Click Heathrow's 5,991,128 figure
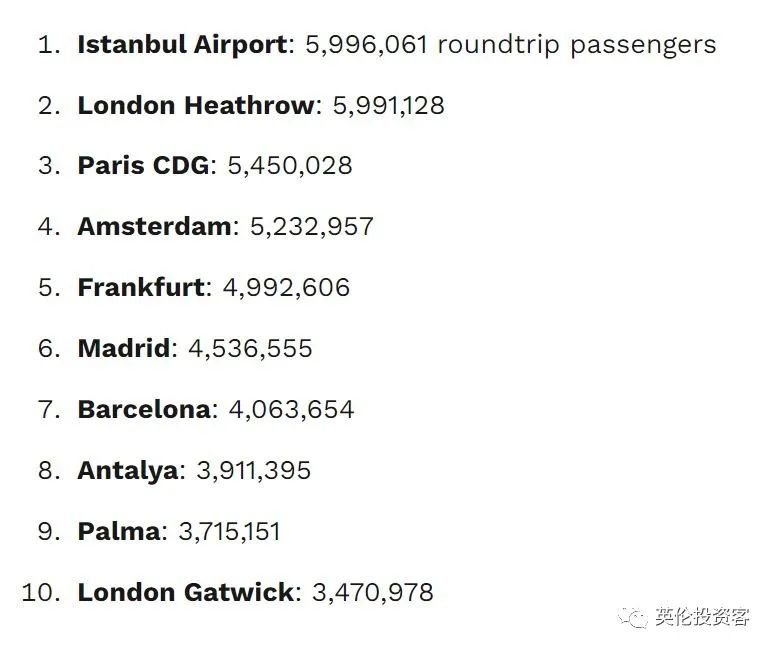This screenshot has width=774, height=650. [385, 105]
